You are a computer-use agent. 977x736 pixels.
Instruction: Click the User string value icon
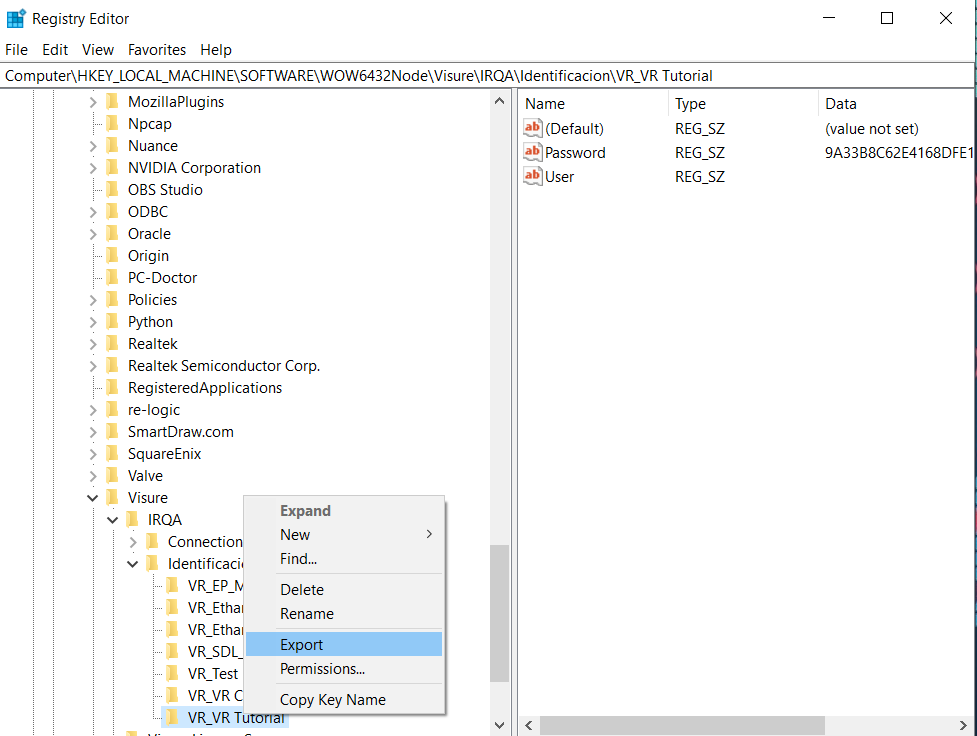pyautogui.click(x=532, y=176)
